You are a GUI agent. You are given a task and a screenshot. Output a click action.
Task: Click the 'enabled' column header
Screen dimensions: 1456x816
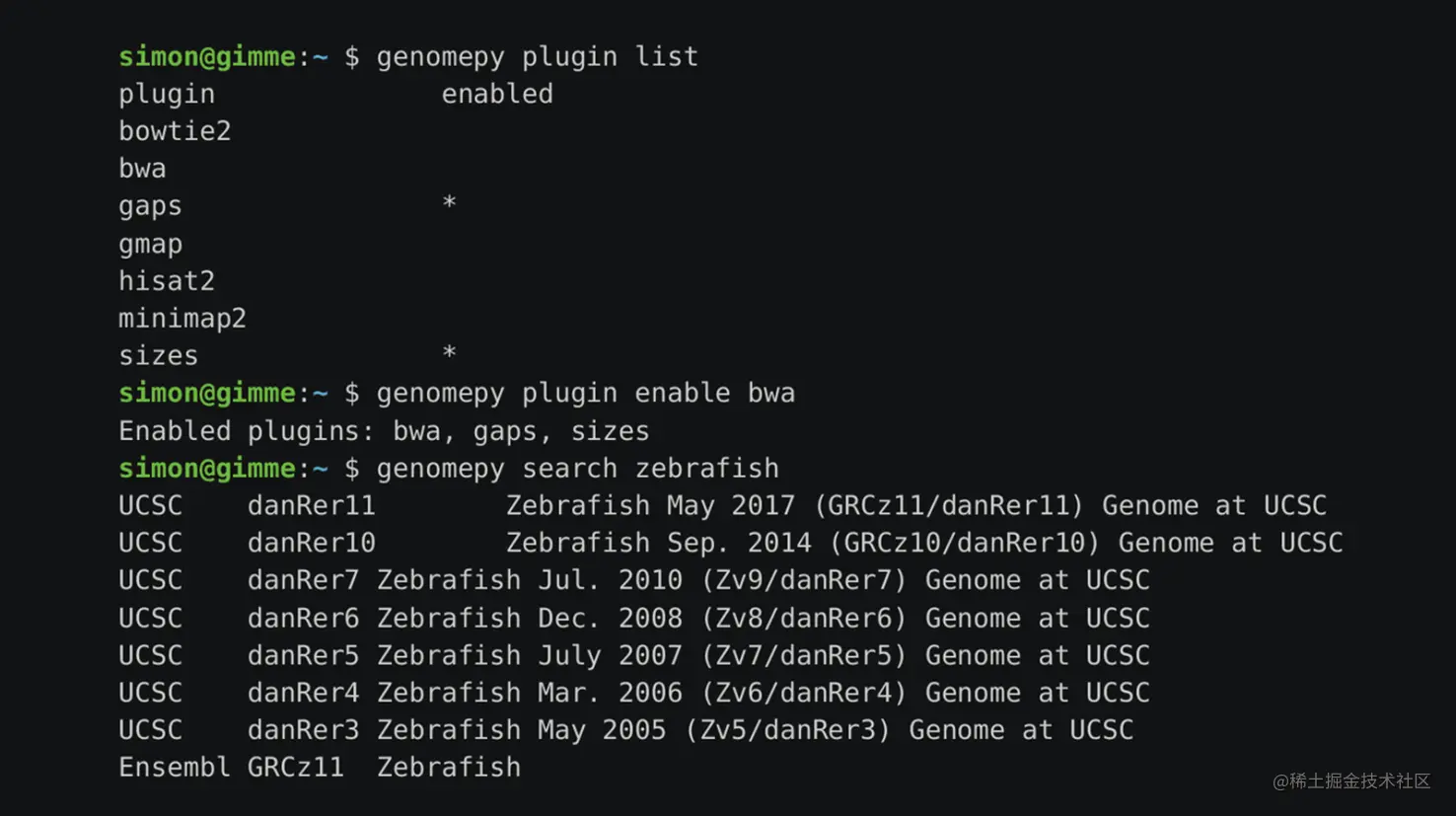point(497,94)
